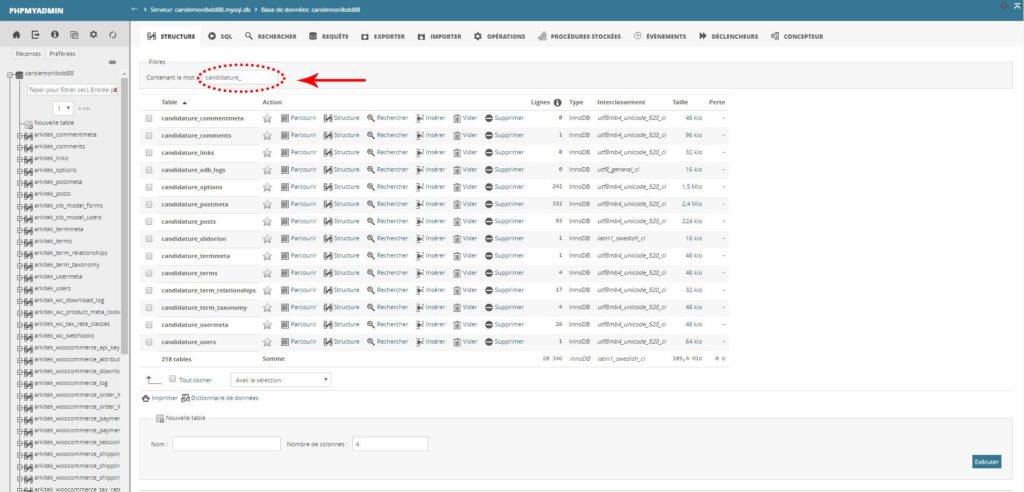This screenshot has height=492, width=1024.
Task: Open the Exporter tab
Action: pyautogui.click(x=382, y=36)
